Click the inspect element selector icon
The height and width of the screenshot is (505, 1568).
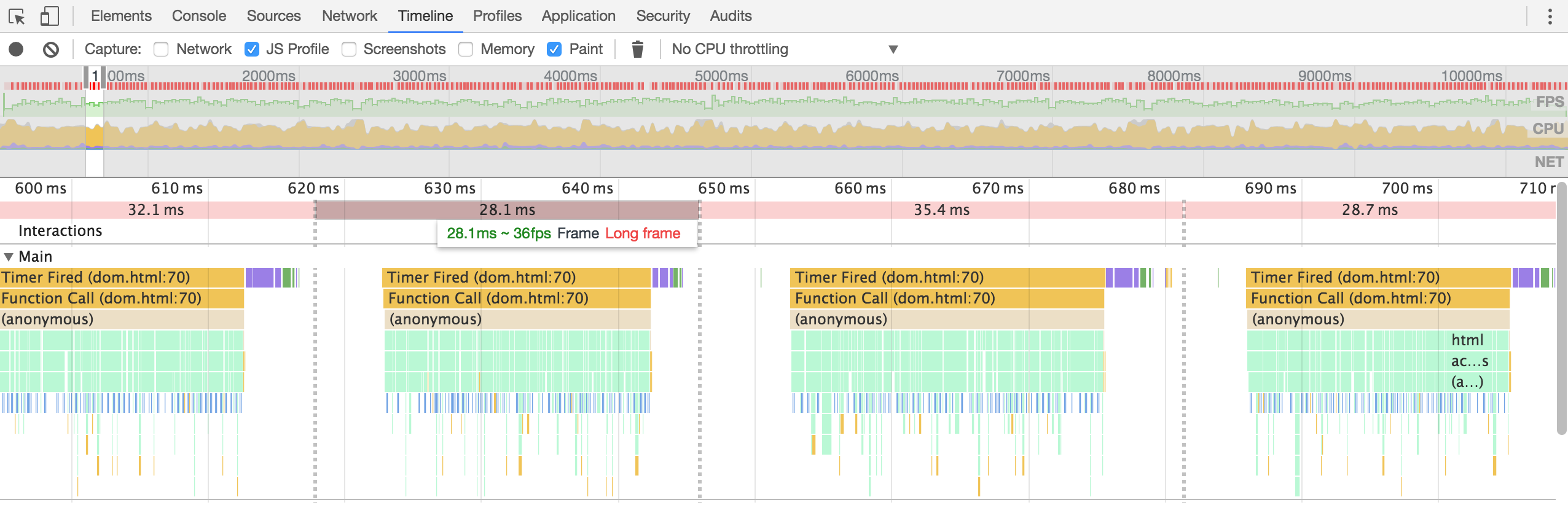point(17,16)
